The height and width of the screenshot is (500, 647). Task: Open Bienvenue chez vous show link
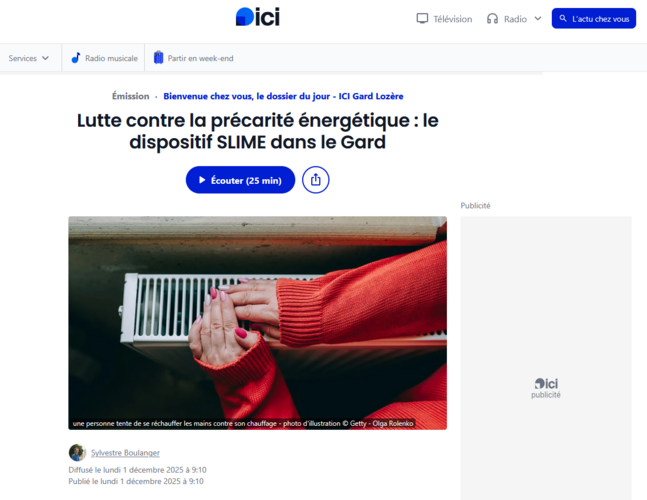click(283, 96)
